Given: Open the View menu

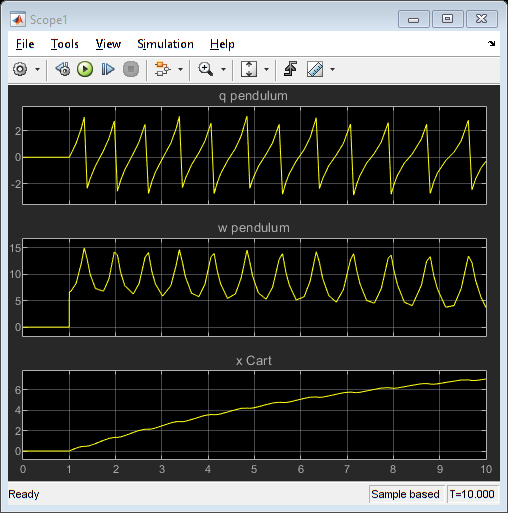Looking at the screenshot, I should pyautogui.click(x=108, y=44).
